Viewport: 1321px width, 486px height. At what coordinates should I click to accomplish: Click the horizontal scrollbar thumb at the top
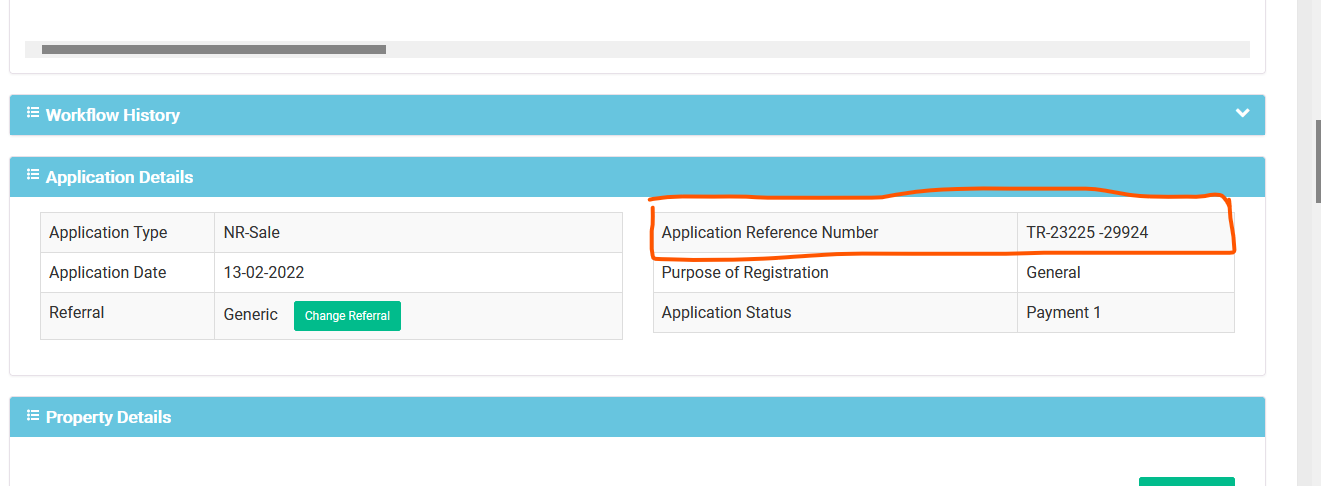point(214,49)
